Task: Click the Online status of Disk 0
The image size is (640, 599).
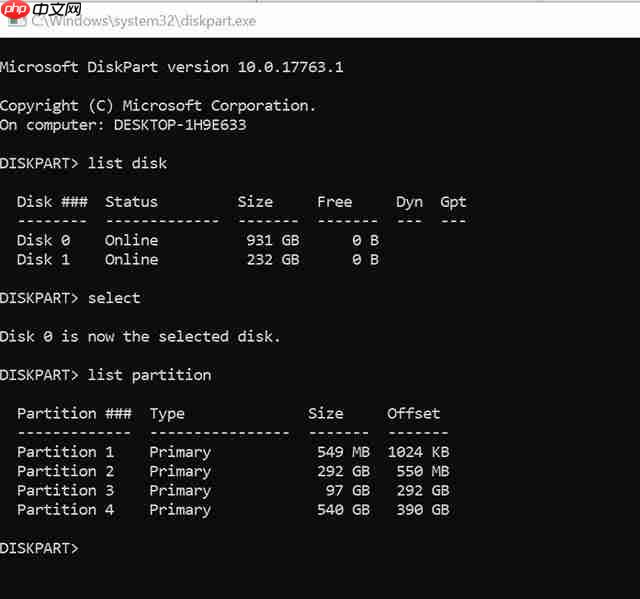Action: 131,240
